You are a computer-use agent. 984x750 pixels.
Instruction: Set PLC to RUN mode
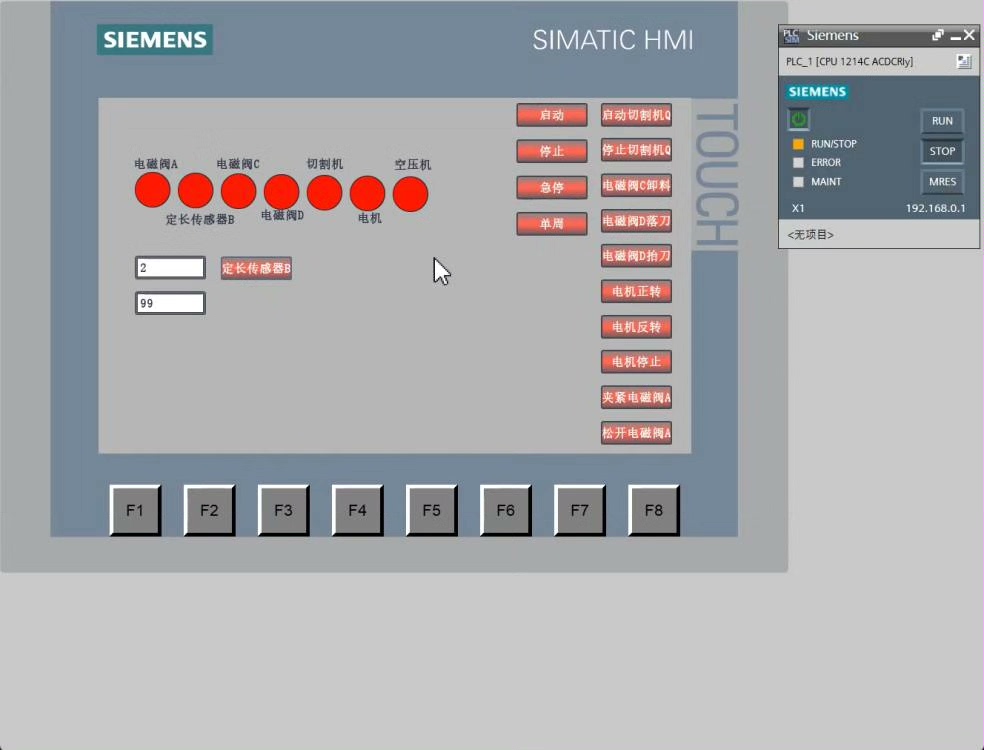pyautogui.click(x=942, y=121)
